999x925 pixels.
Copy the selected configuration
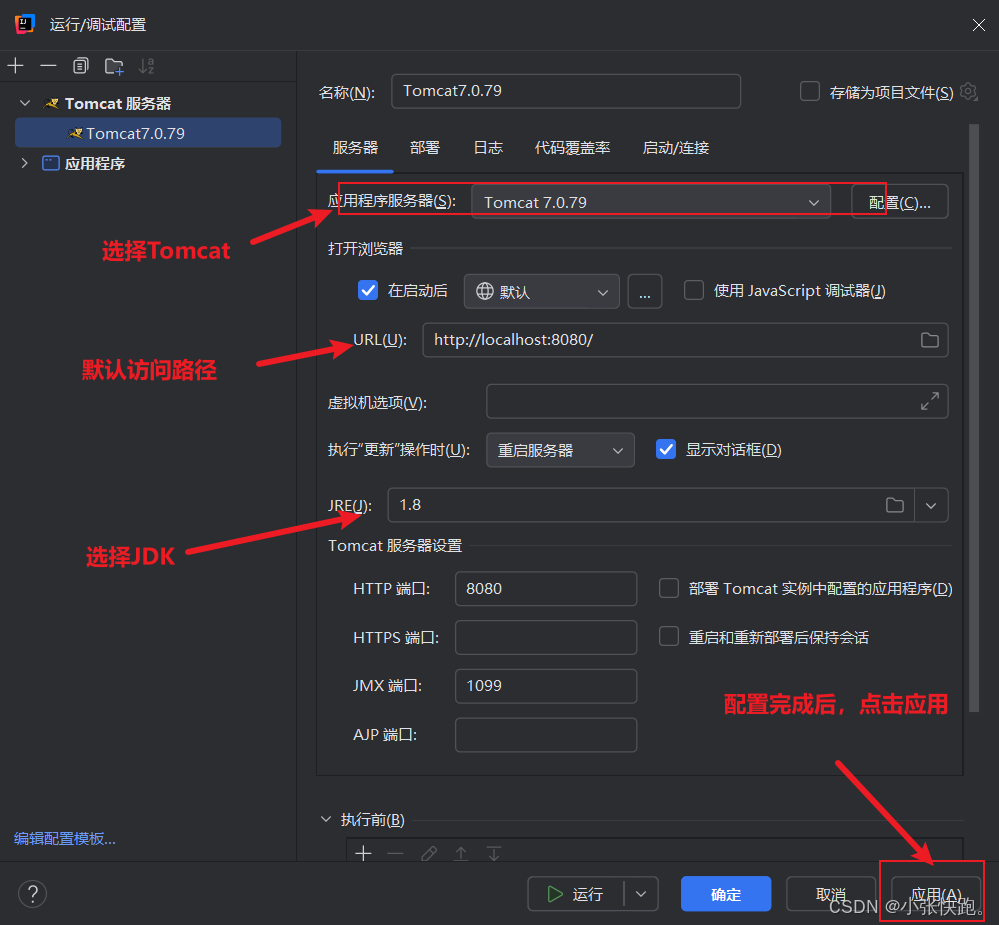tap(81, 66)
